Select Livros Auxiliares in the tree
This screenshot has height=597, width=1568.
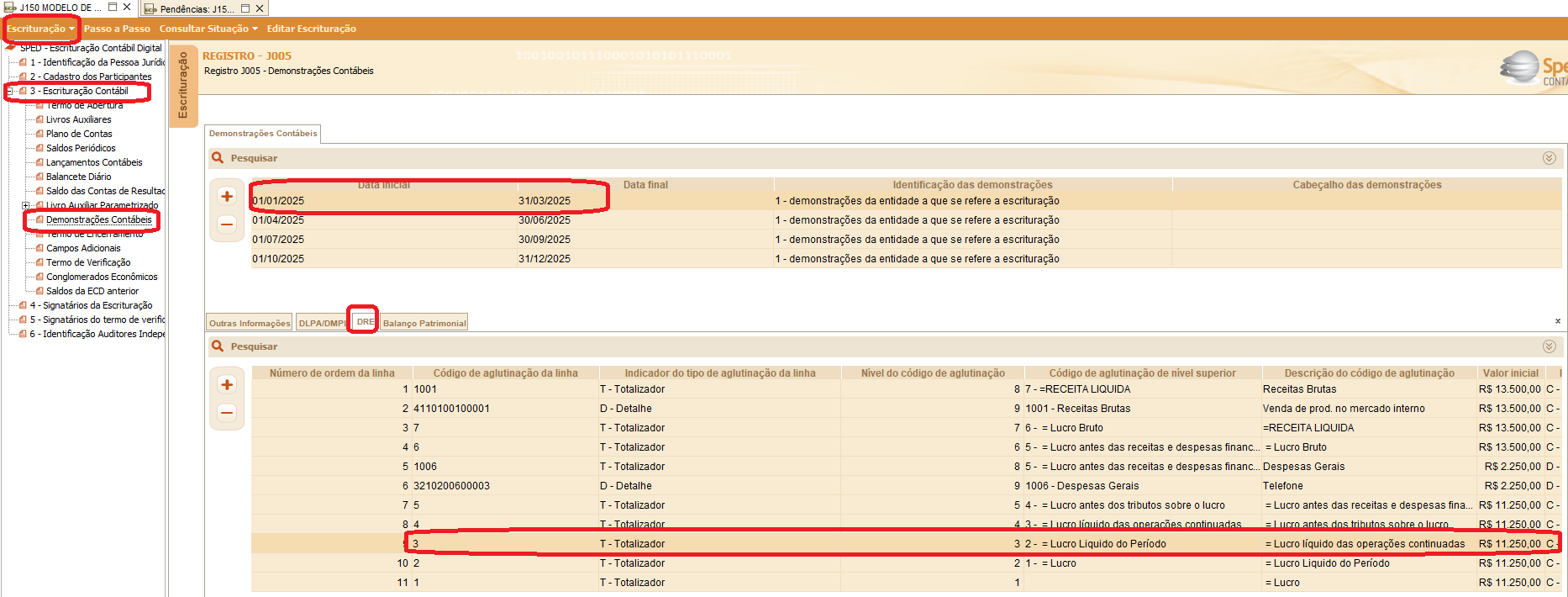[x=79, y=119]
